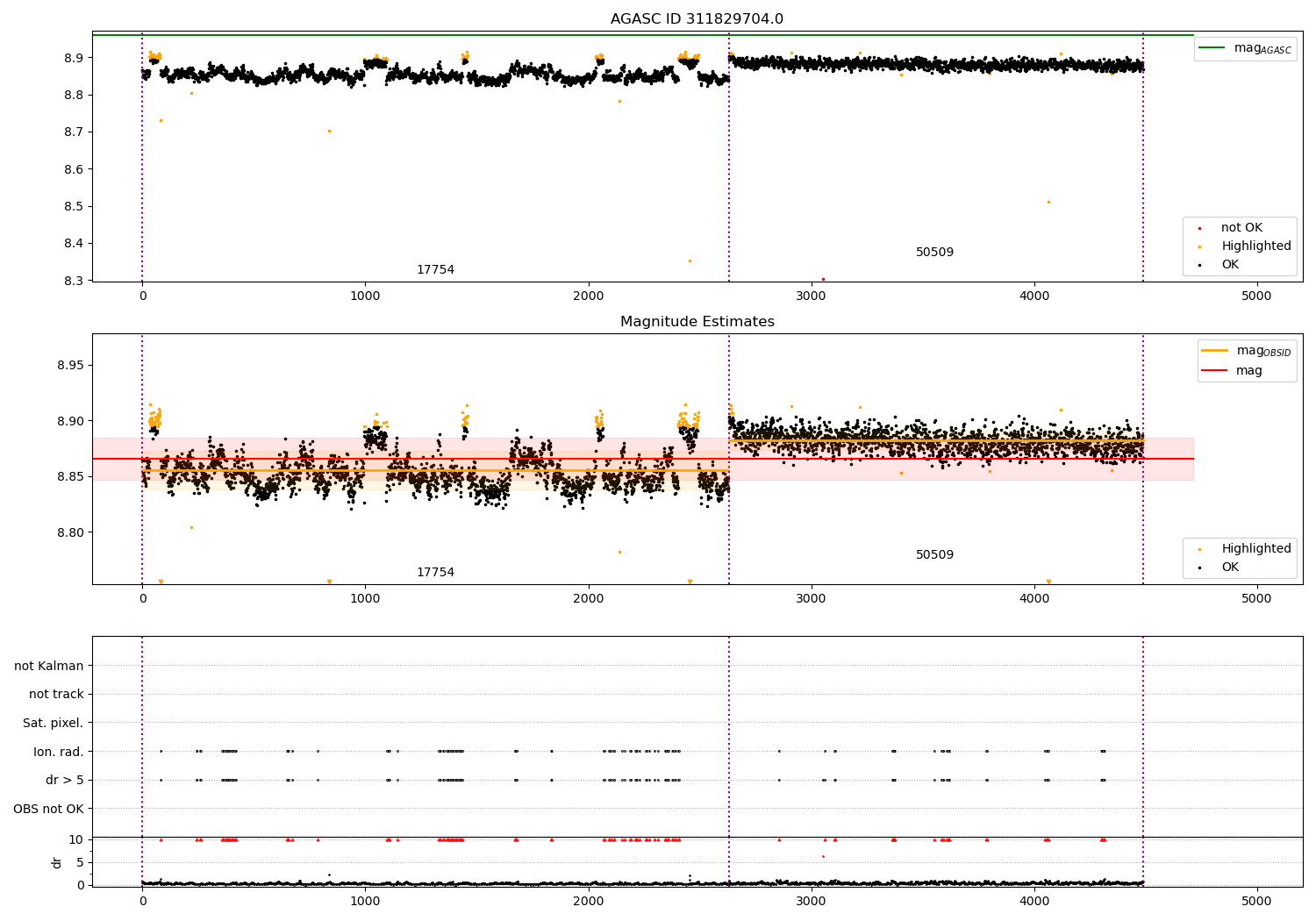Click the 'OBS not OK' row label
This screenshot has width=1316, height=921.
click(49, 809)
